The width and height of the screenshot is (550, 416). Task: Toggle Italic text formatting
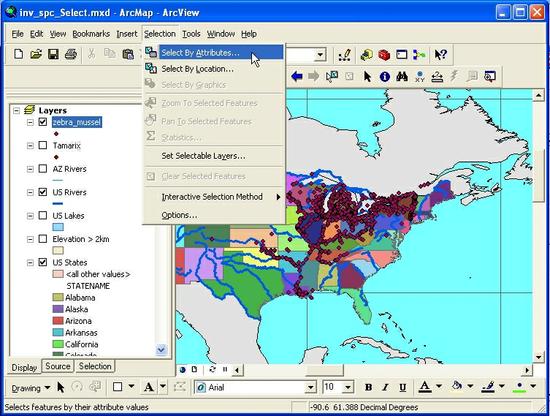[385, 387]
